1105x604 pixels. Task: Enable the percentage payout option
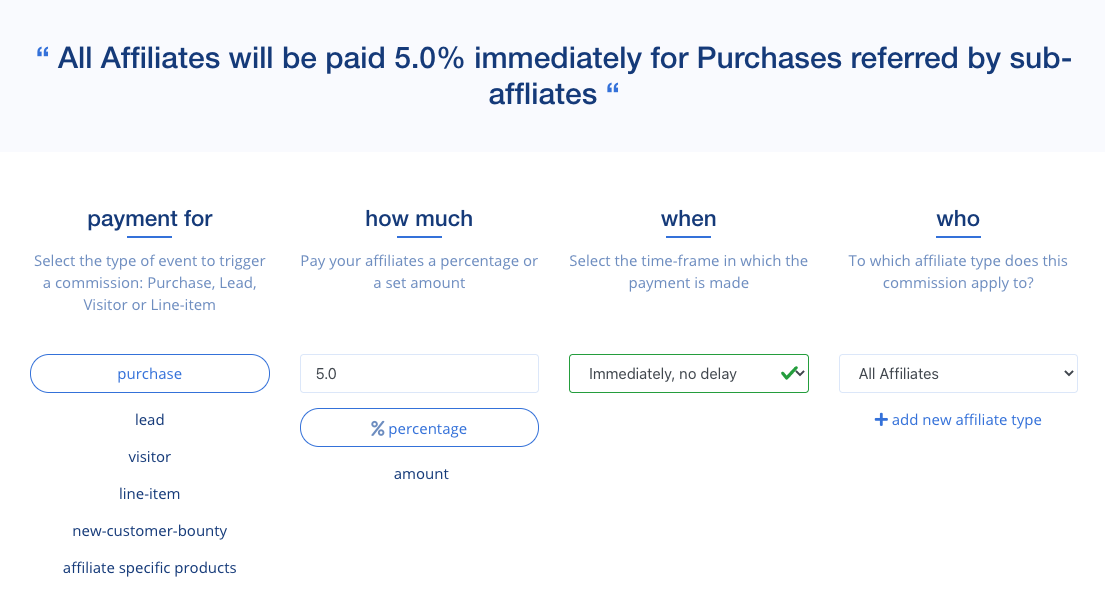419,427
